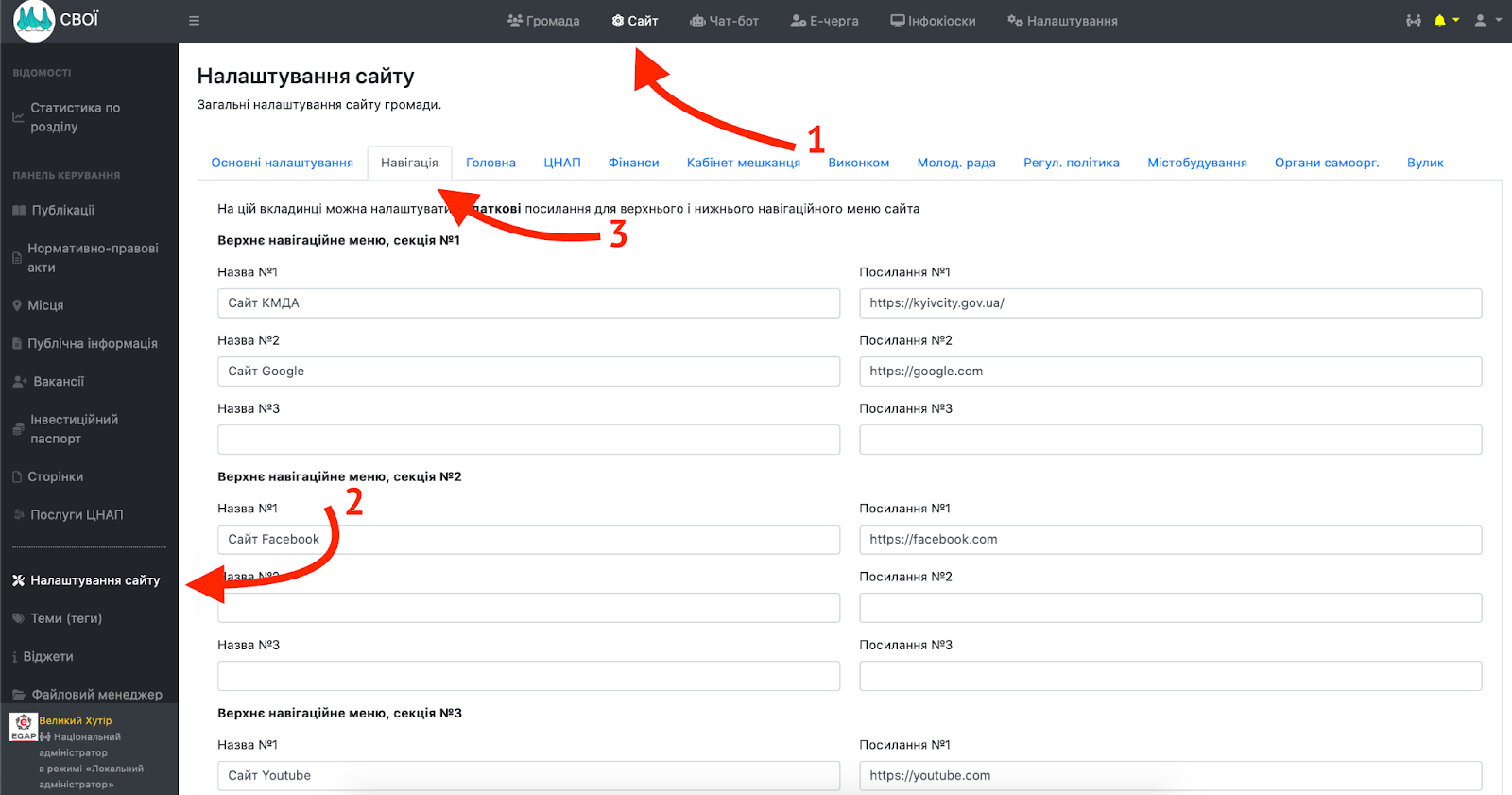Open Послуги ЦНАП in the sidebar
The image size is (1512, 795).
tap(77, 515)
